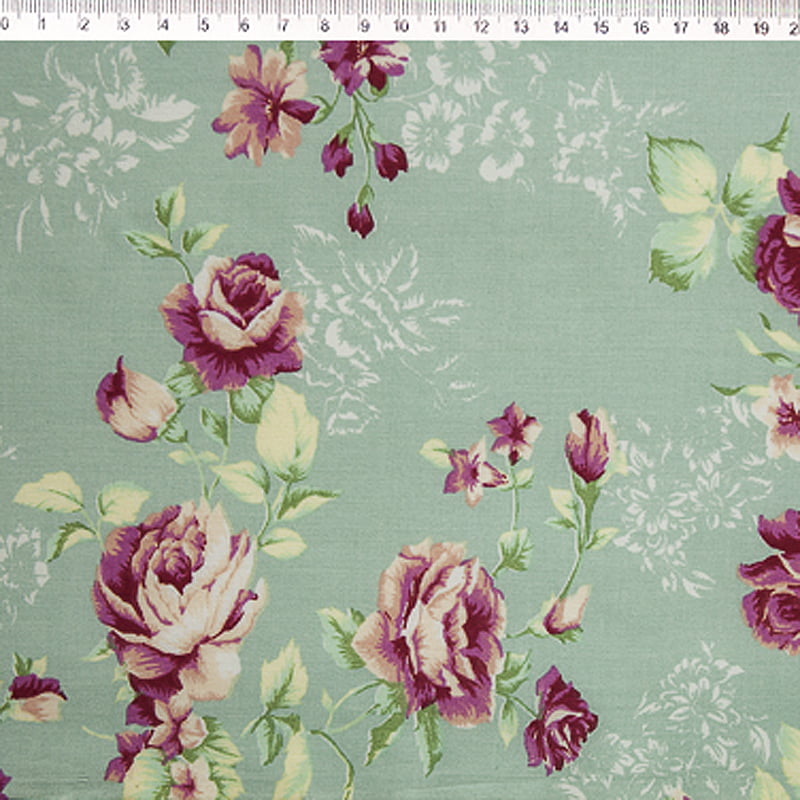The height and width of the screenshot is (800, 800).
Task: Click the number 3 on the ruler
Action: [x=123, y=24]
